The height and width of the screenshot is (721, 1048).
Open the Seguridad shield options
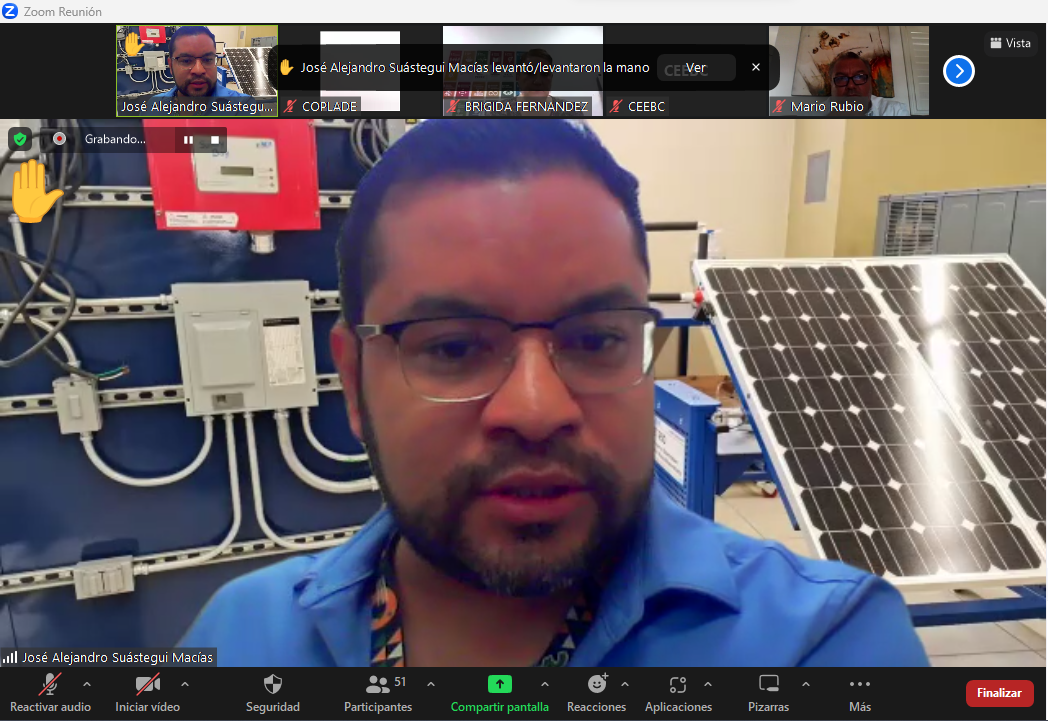point(272,692)
